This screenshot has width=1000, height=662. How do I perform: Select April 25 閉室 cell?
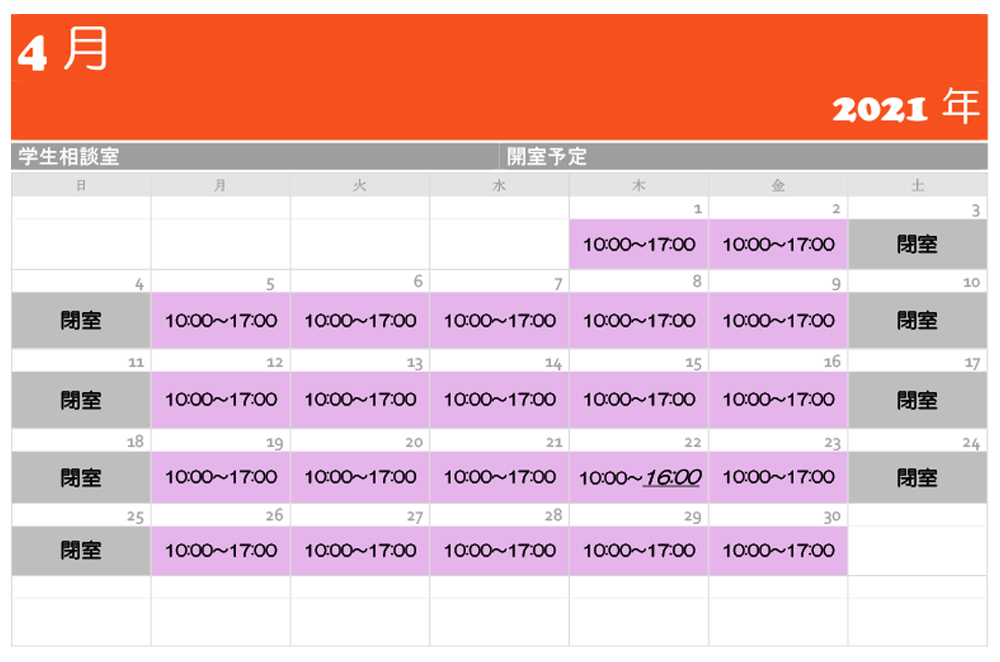point(81,550)
